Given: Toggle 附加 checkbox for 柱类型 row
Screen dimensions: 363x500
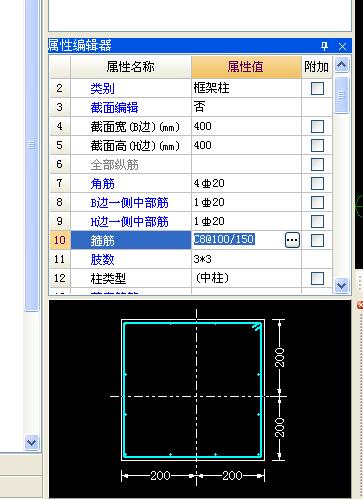Looking at the screenshot, I should (317, 278).
